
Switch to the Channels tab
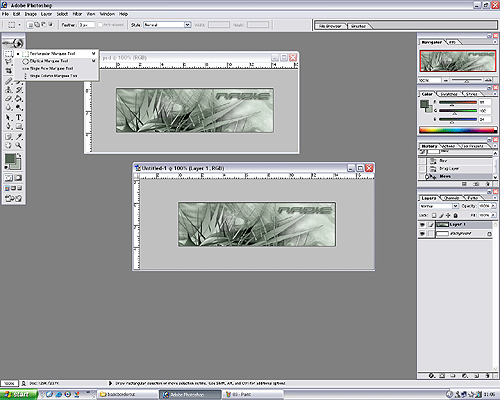coord(452,198)
